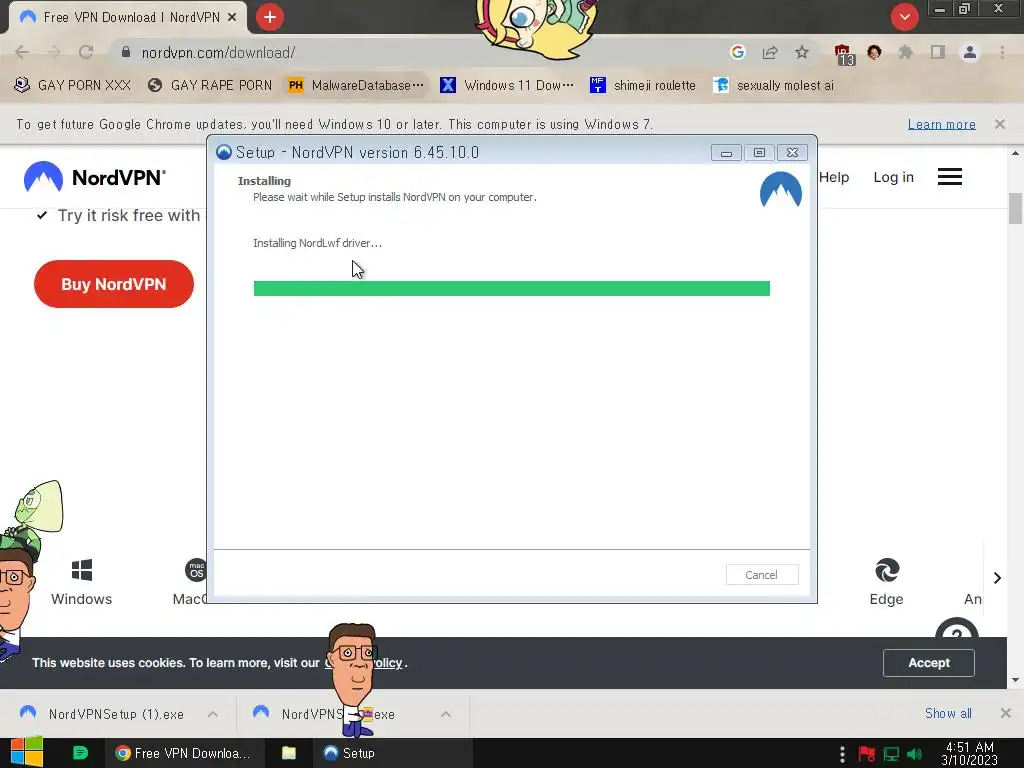The width and height of the screenshot is (1024, 768).
Task: Click the volume speaker tray icon
Action: click(x=915, y=754)
